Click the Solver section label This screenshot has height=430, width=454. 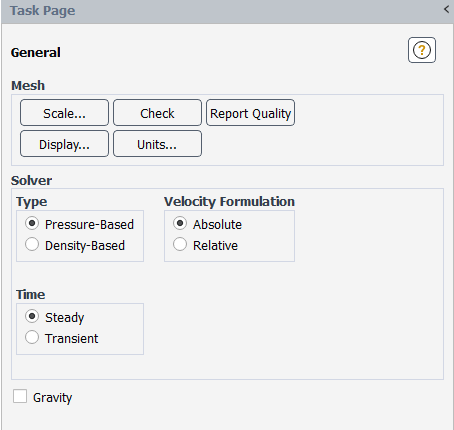coord(32,180)
